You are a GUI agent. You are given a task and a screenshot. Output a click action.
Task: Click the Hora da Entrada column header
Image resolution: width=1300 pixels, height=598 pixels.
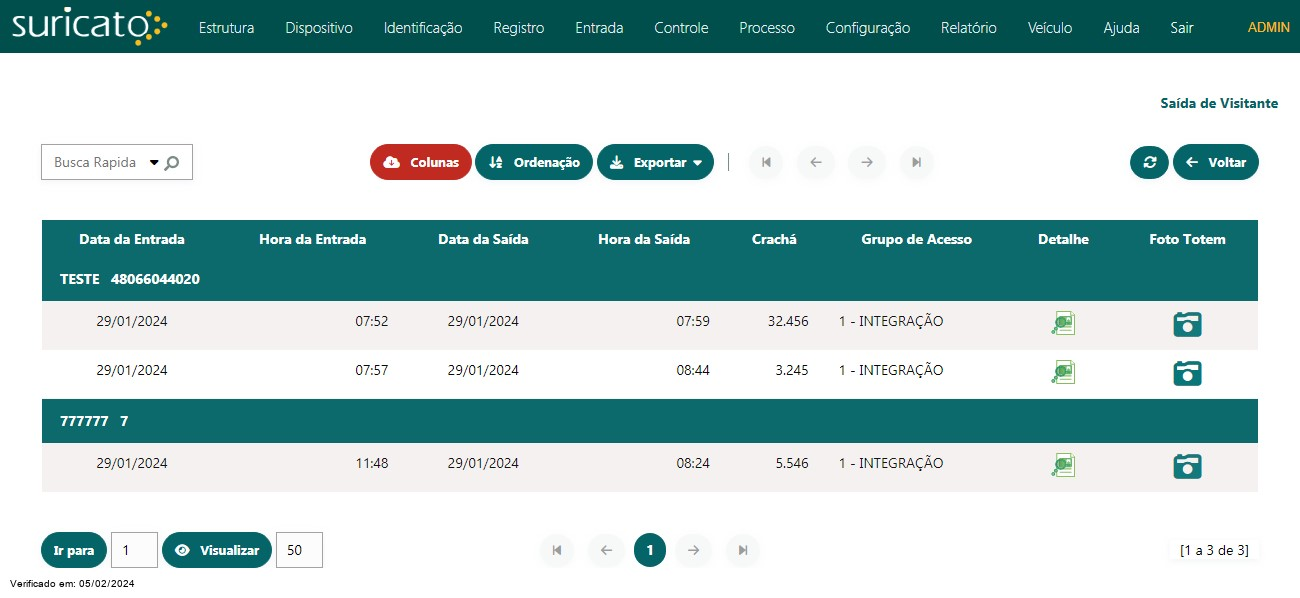pos(313,239)
